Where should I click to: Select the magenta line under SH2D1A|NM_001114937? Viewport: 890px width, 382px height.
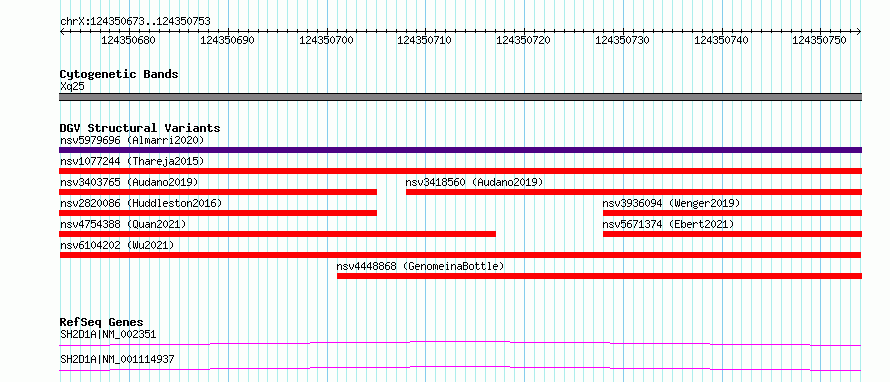click(x=460, y=368)
